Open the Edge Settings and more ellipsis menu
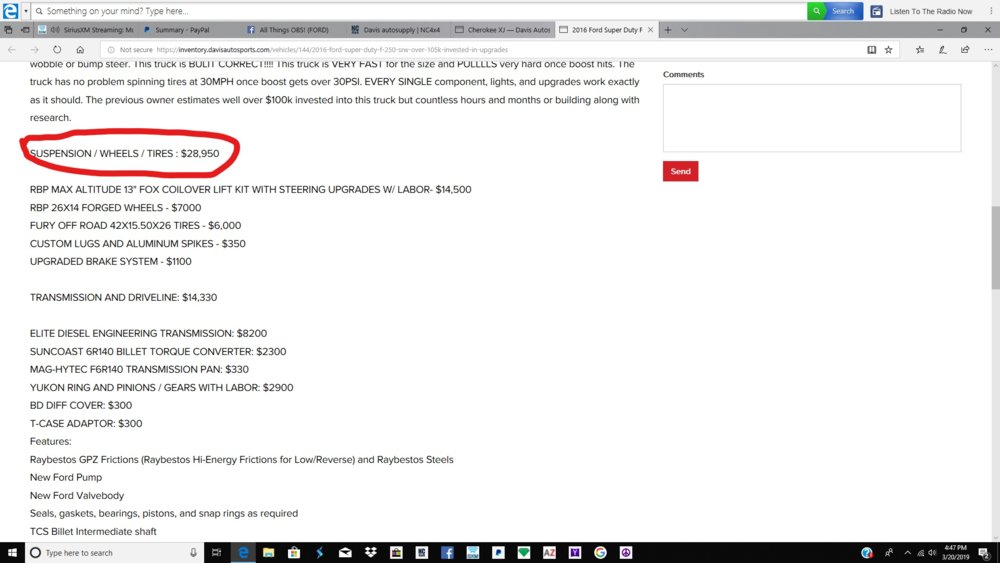The height and width of the screenshot is (563, 1000). coord(988,50)
